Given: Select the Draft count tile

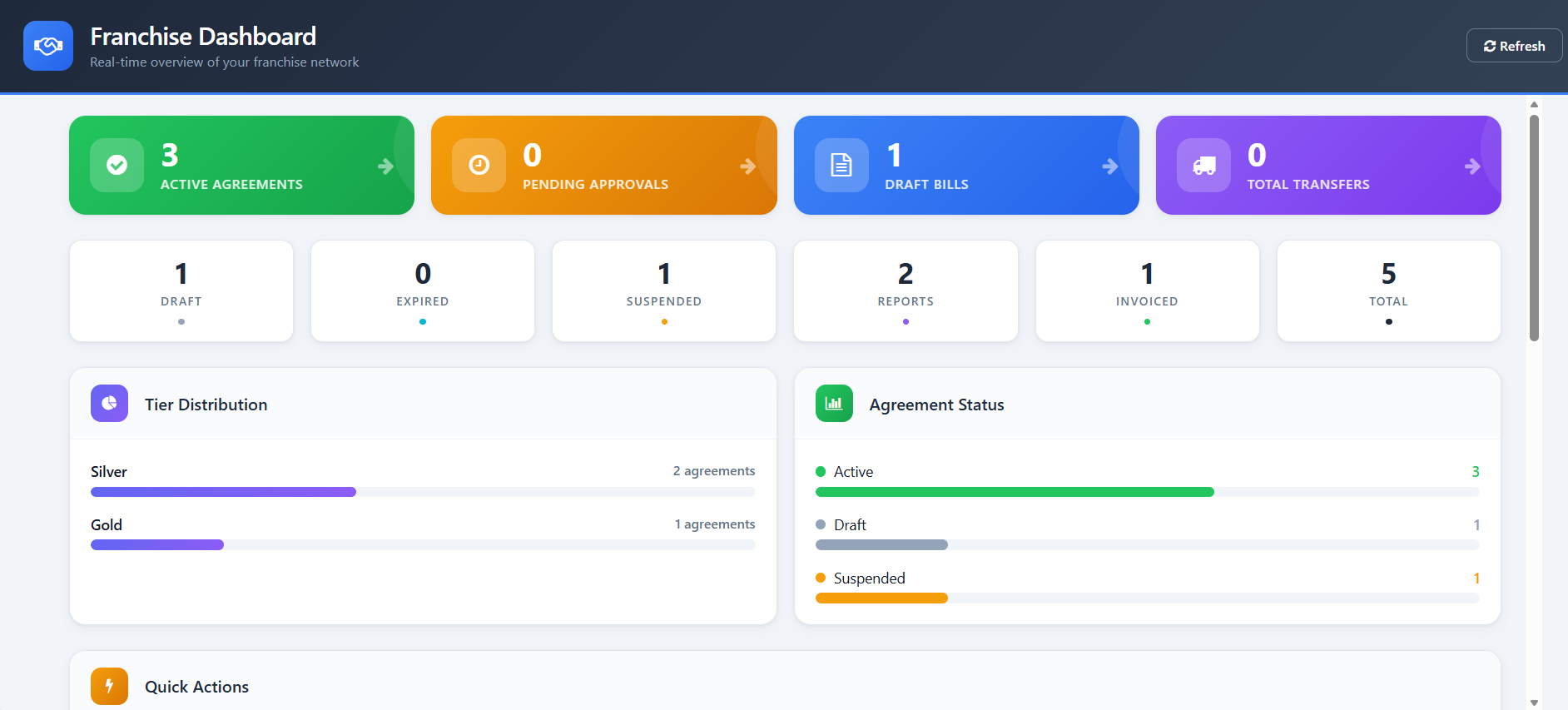Looking at the screenshot, I should (x=181, y=291).
